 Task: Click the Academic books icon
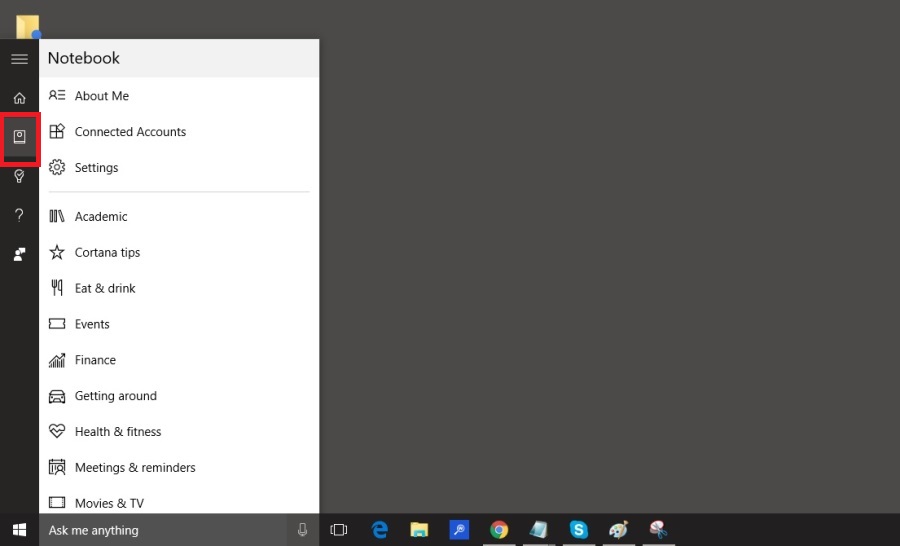tap(57, 216)
